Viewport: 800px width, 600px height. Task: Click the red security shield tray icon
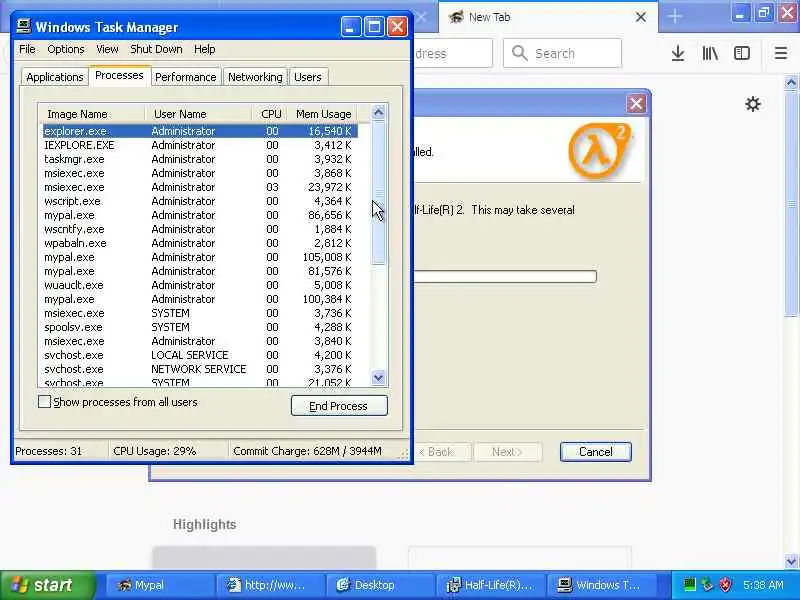click(725, 584)
